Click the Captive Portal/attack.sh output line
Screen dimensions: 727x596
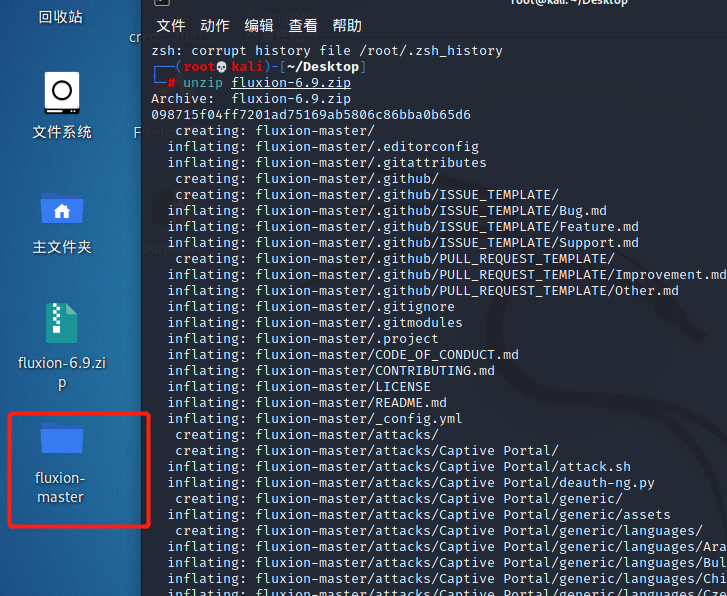coord(399,467)
